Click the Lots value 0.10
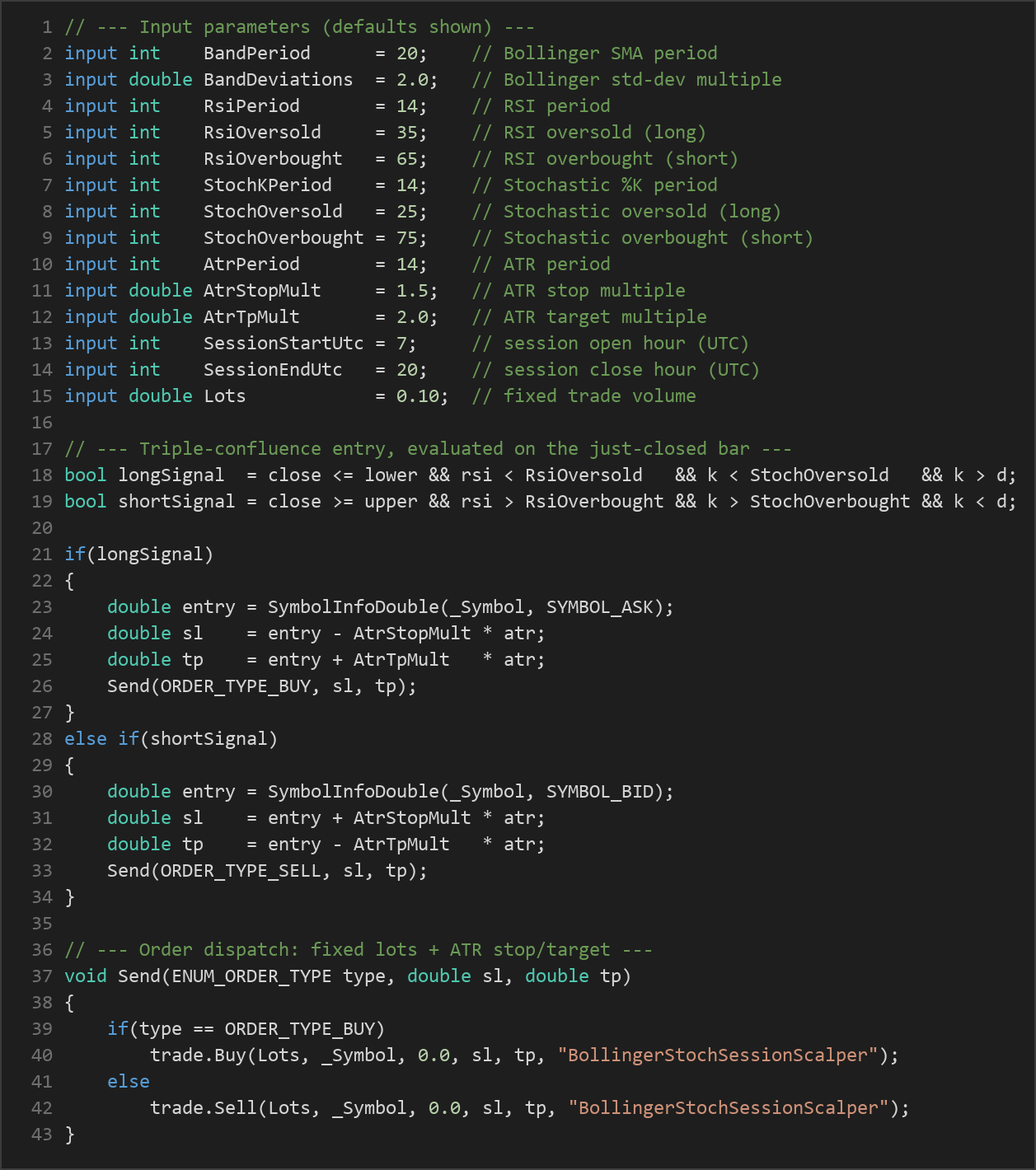This screenshot has height=1170, width=1036. 418,396
